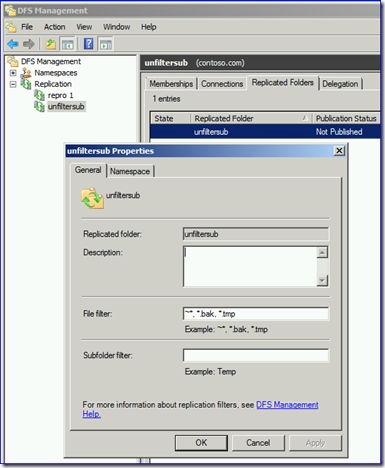Click the Replicated folder name field
Screen dimensions: 385x468
click(x=256, y=234)
